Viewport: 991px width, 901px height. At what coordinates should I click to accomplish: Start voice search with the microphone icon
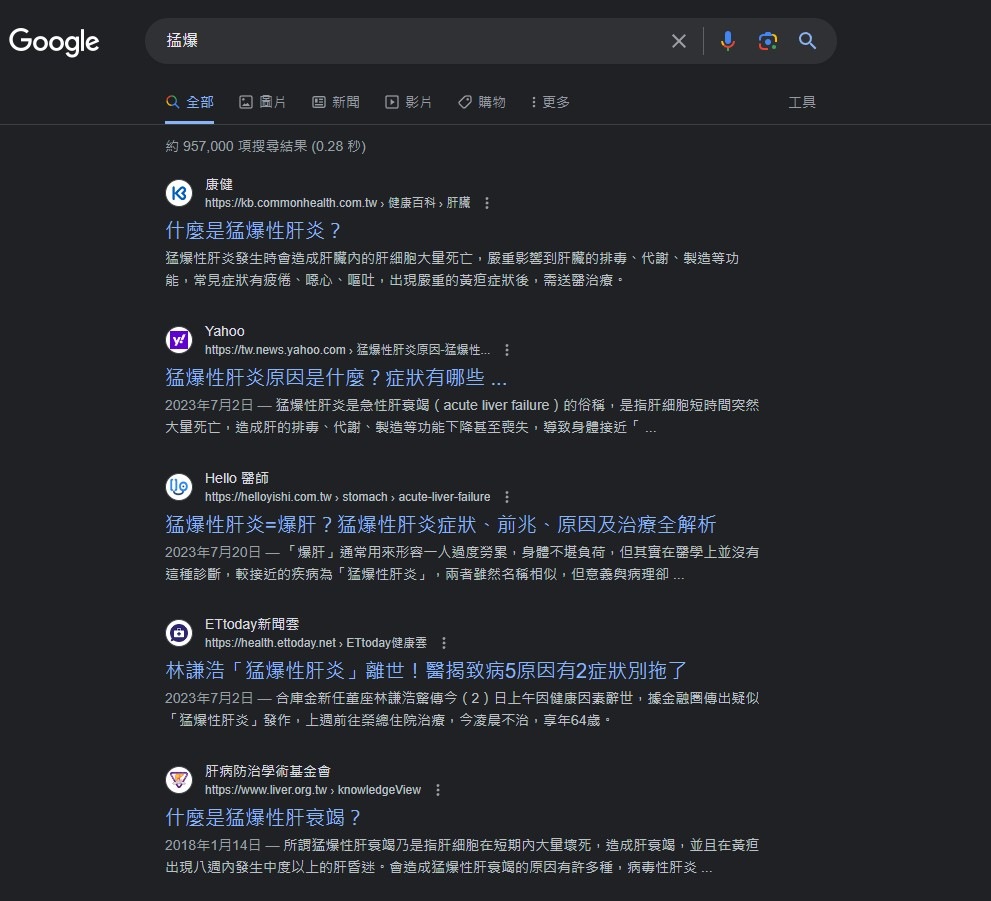click(727, 41)
